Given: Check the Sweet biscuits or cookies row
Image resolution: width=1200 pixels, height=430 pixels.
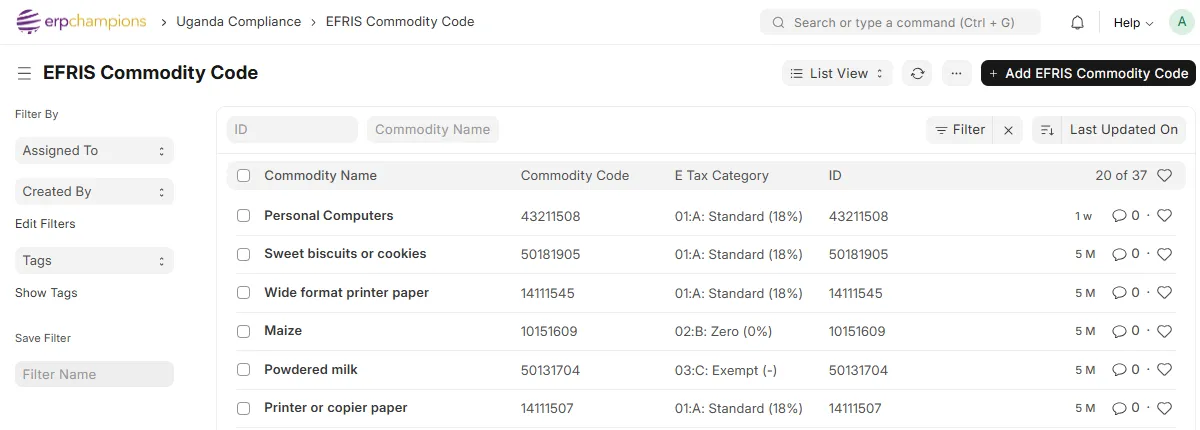Looking at the screenshot, I should pyautogui.click(x=243, y=254).
